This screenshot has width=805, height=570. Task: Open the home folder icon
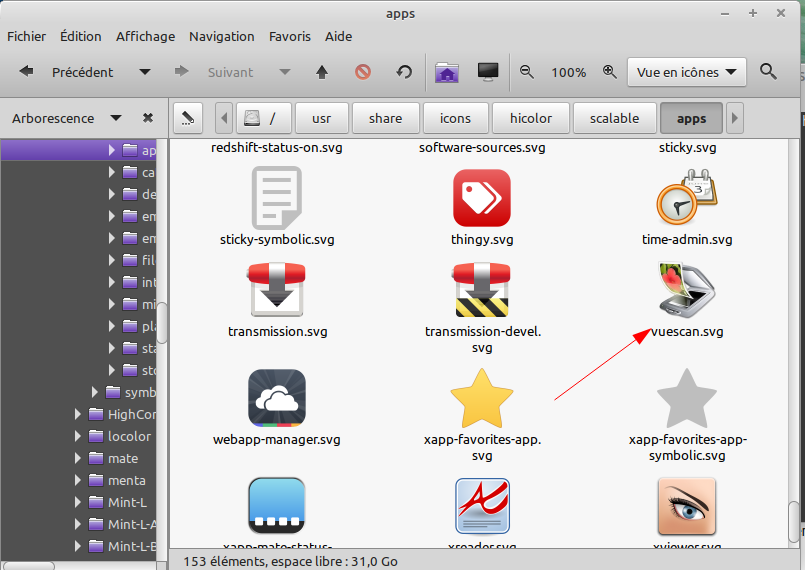click(x=447, y=72)
